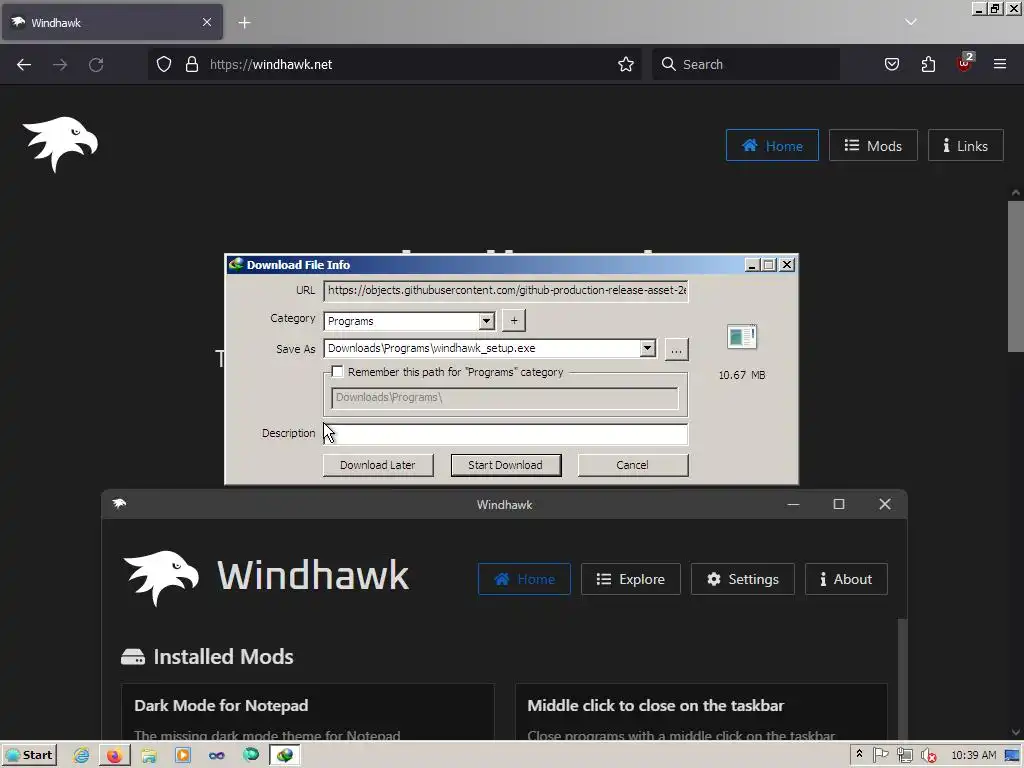The height and width of the screenshot is (768, 1024).
Task: Open the file explorer folder taskbar icon
Action: coord(149,756)
